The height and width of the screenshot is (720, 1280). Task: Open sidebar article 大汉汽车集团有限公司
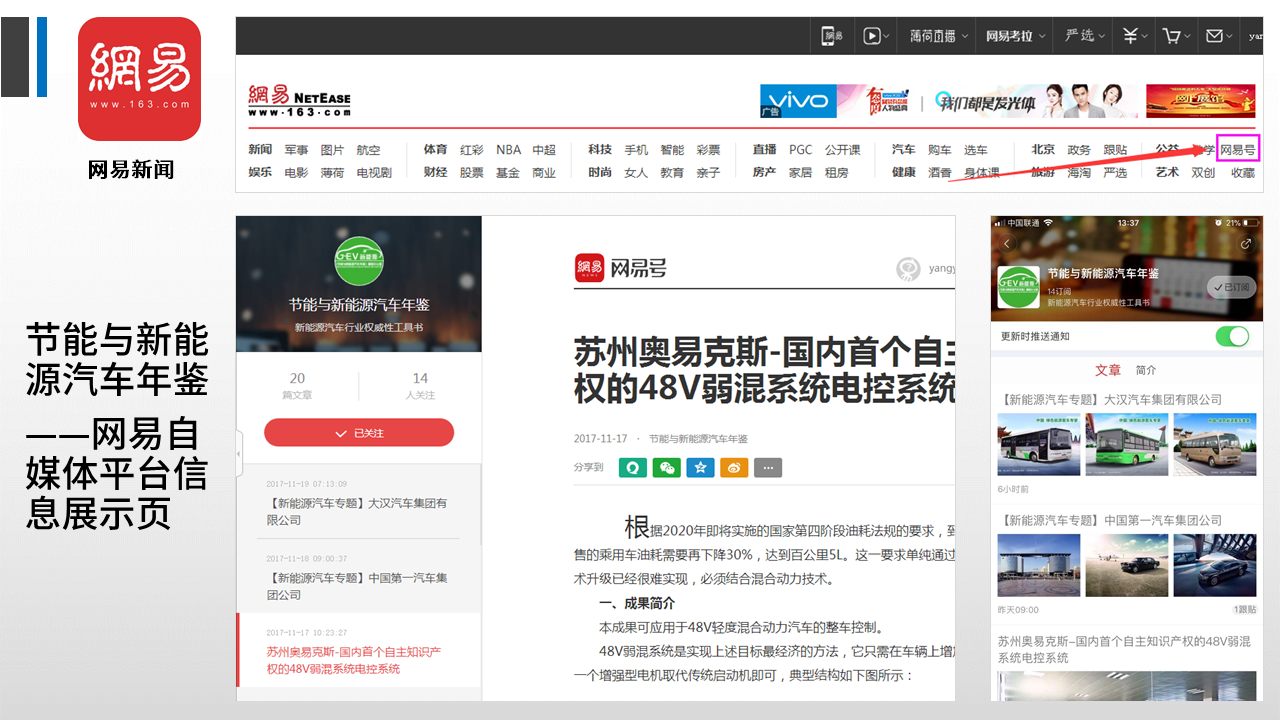358,511
